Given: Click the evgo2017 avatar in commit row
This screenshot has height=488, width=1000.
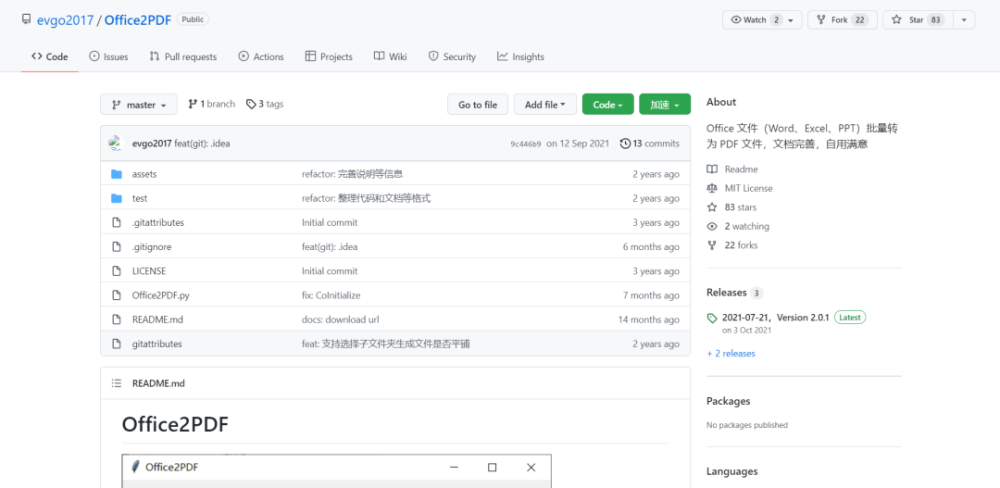Looking at the screenshot, I should (x=115, y=143).
